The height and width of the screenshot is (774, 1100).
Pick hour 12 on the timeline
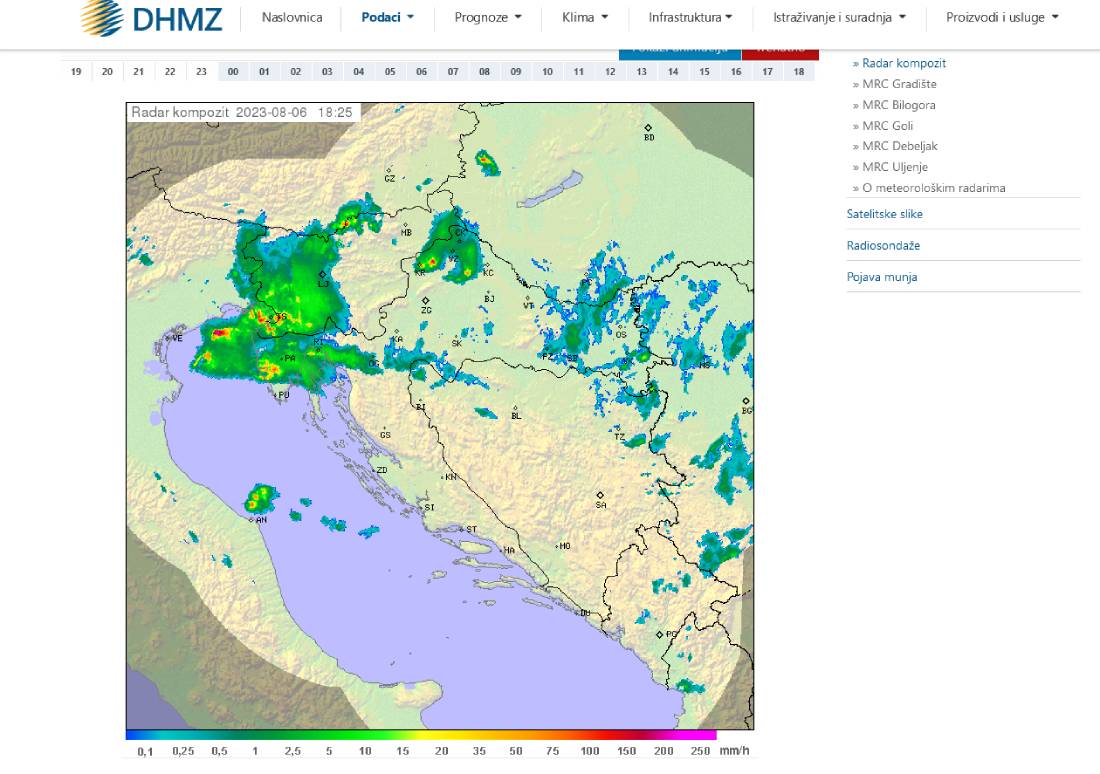coord(610,72)
